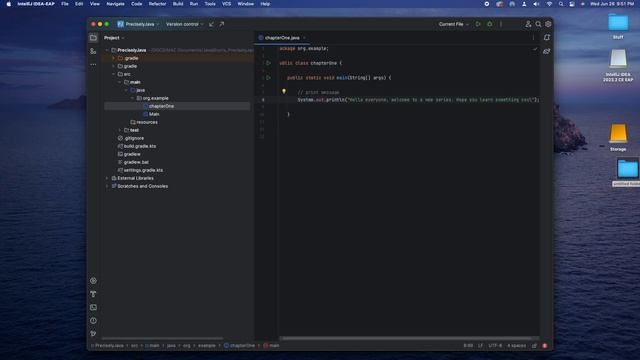Open Gradle tool window icon
This screenshot has width=640, height=360.
[x=547, y=51]
